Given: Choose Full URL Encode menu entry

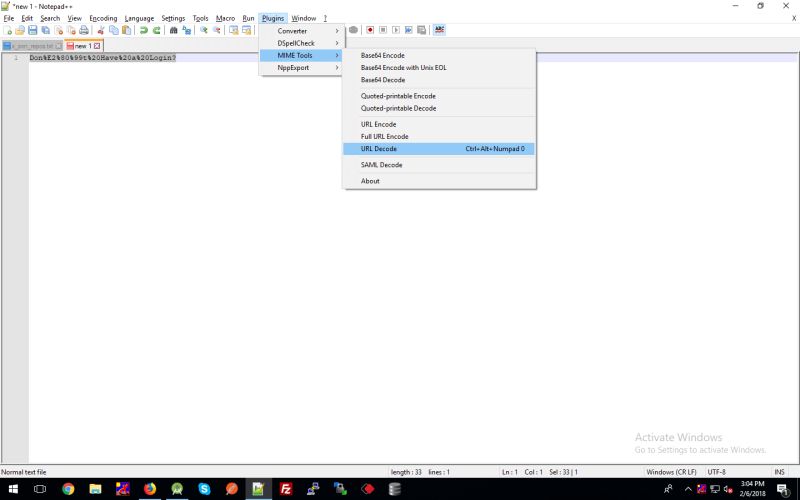Looking at the screenshot, I should (439, 136).
